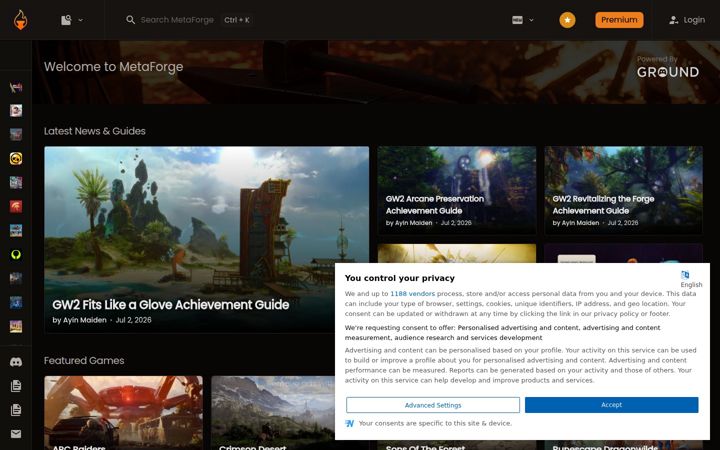Click the search magnifier icon
The width and height of the screenshot is (720, 450).
[130, 20]
